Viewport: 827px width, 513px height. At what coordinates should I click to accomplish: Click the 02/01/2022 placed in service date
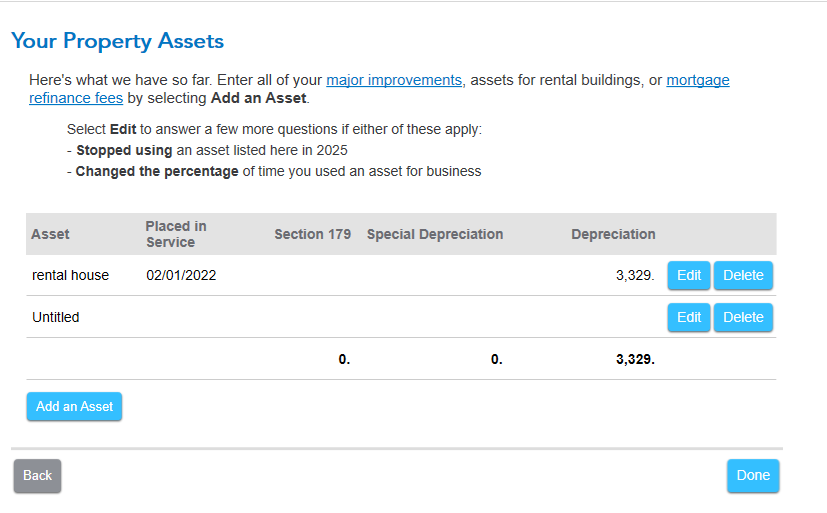point(181,276)
